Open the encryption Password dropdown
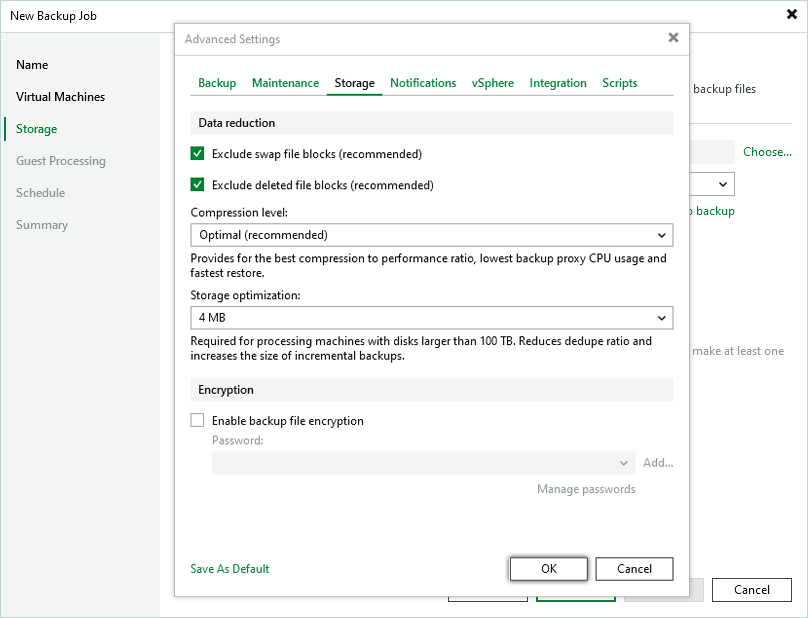The width and height of the screenshot is (808, 618). click(x=424, y=463)
